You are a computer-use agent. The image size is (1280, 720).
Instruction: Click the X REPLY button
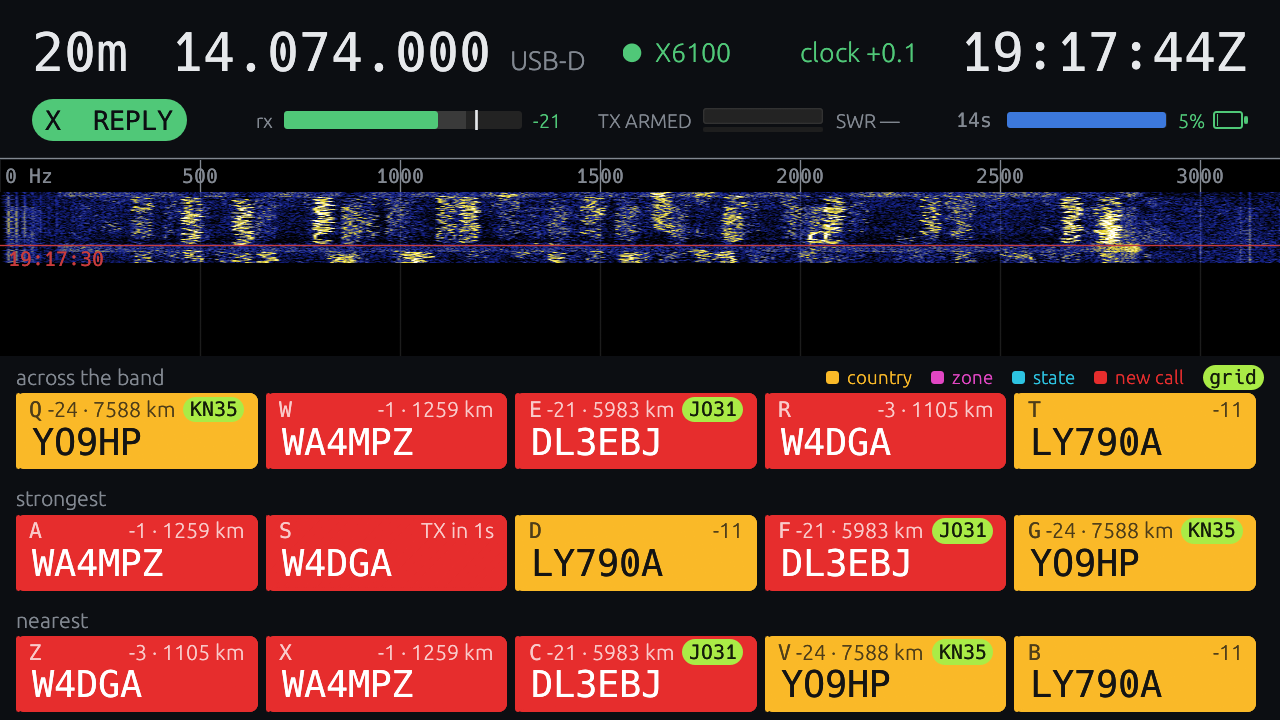coord(109,120)
